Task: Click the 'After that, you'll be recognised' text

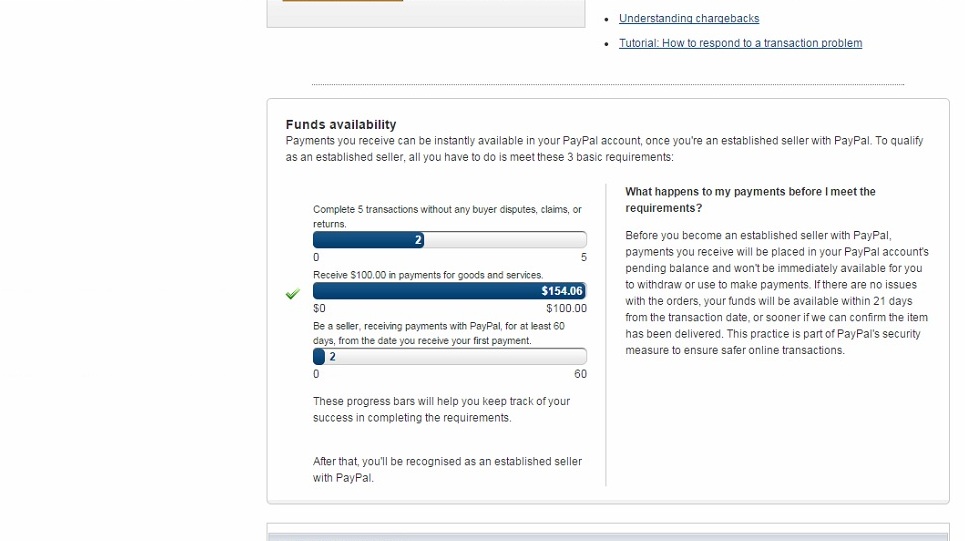Action: (x=447, y=470)
